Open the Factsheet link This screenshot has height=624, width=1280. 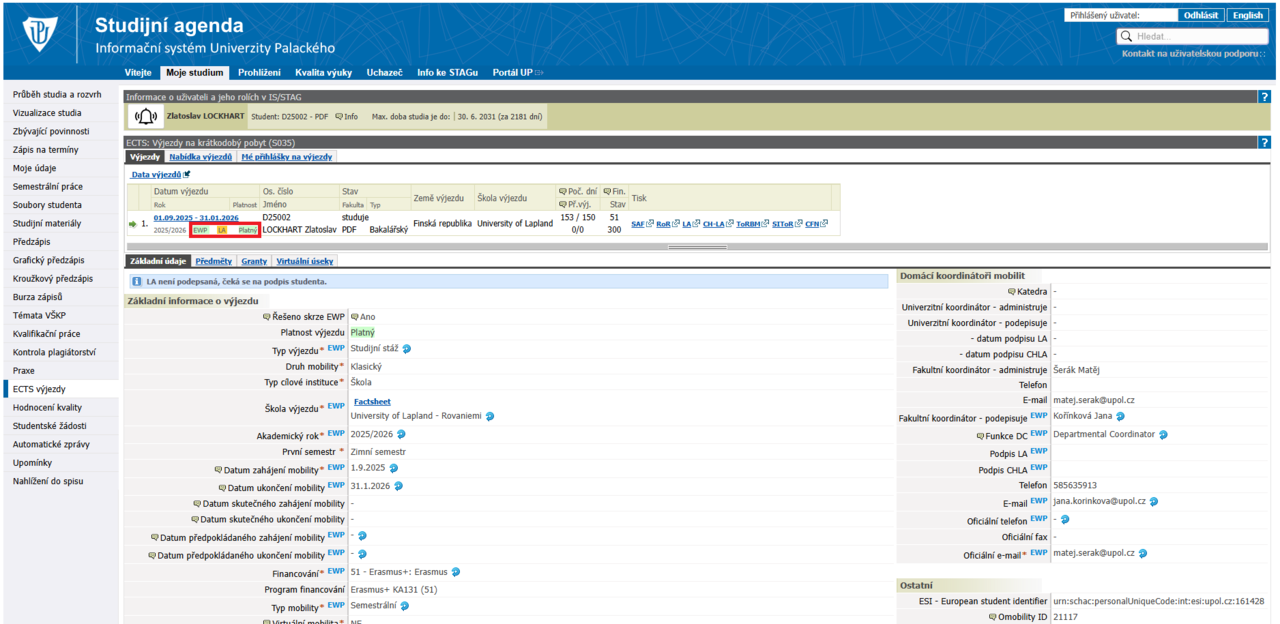tap(372, 402)
